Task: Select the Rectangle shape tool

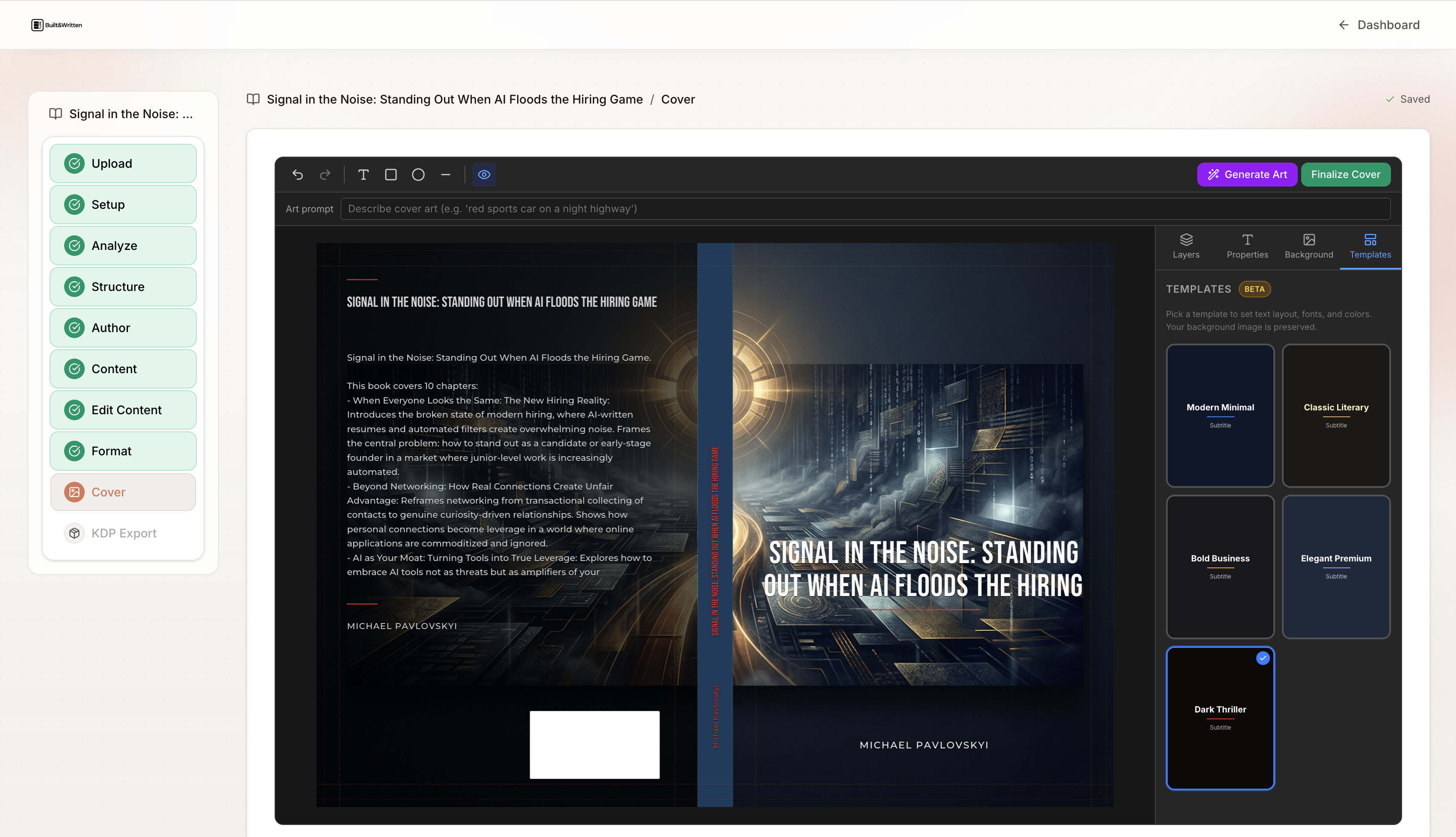Action: click(391, 174)
